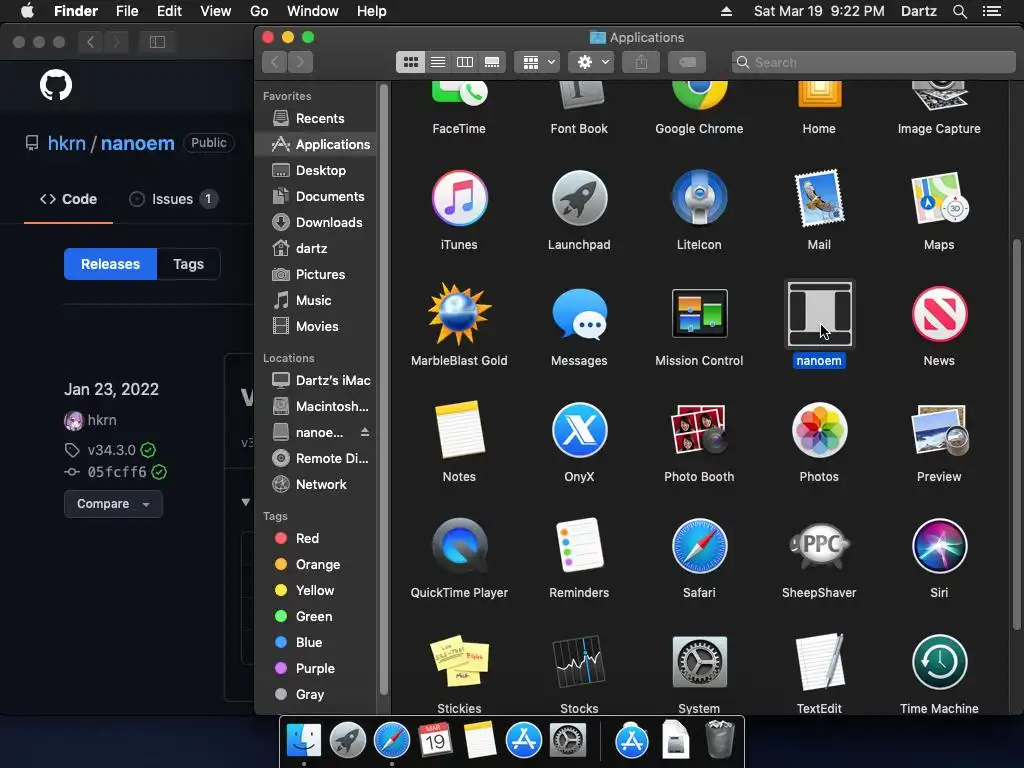This screenshot has height=768, width=1024.
Task: Click the Messages app icon
Action: point(579,314)
